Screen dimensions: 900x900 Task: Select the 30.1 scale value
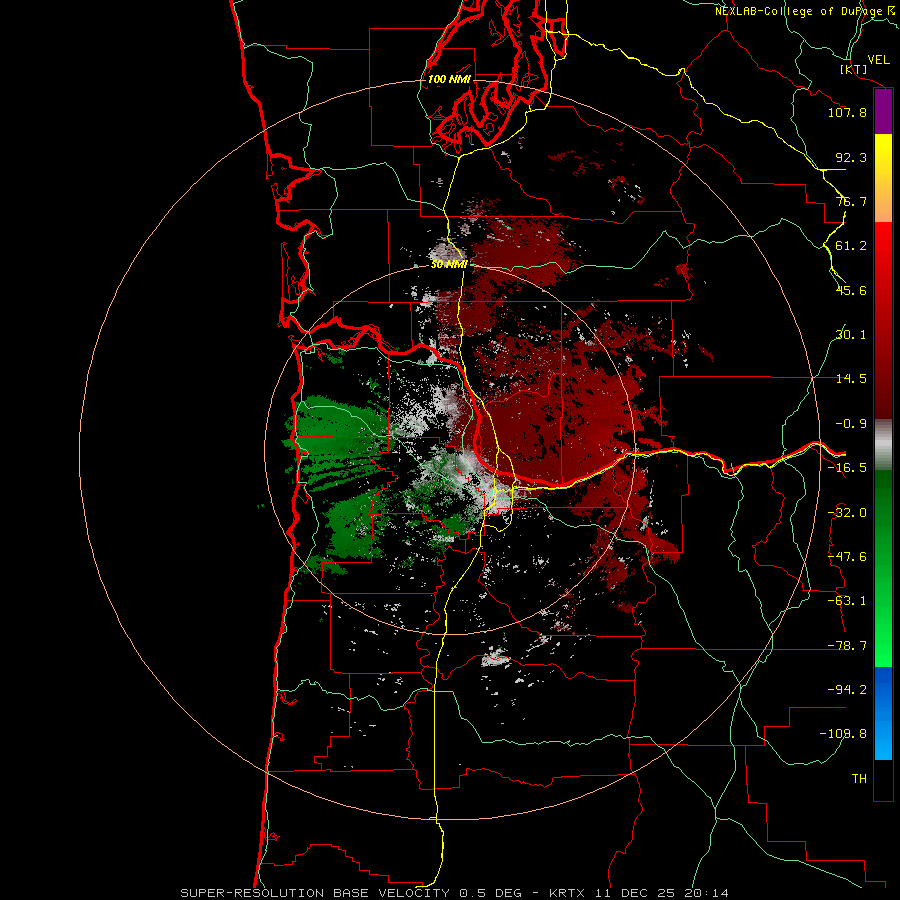[x=851, y=335]
